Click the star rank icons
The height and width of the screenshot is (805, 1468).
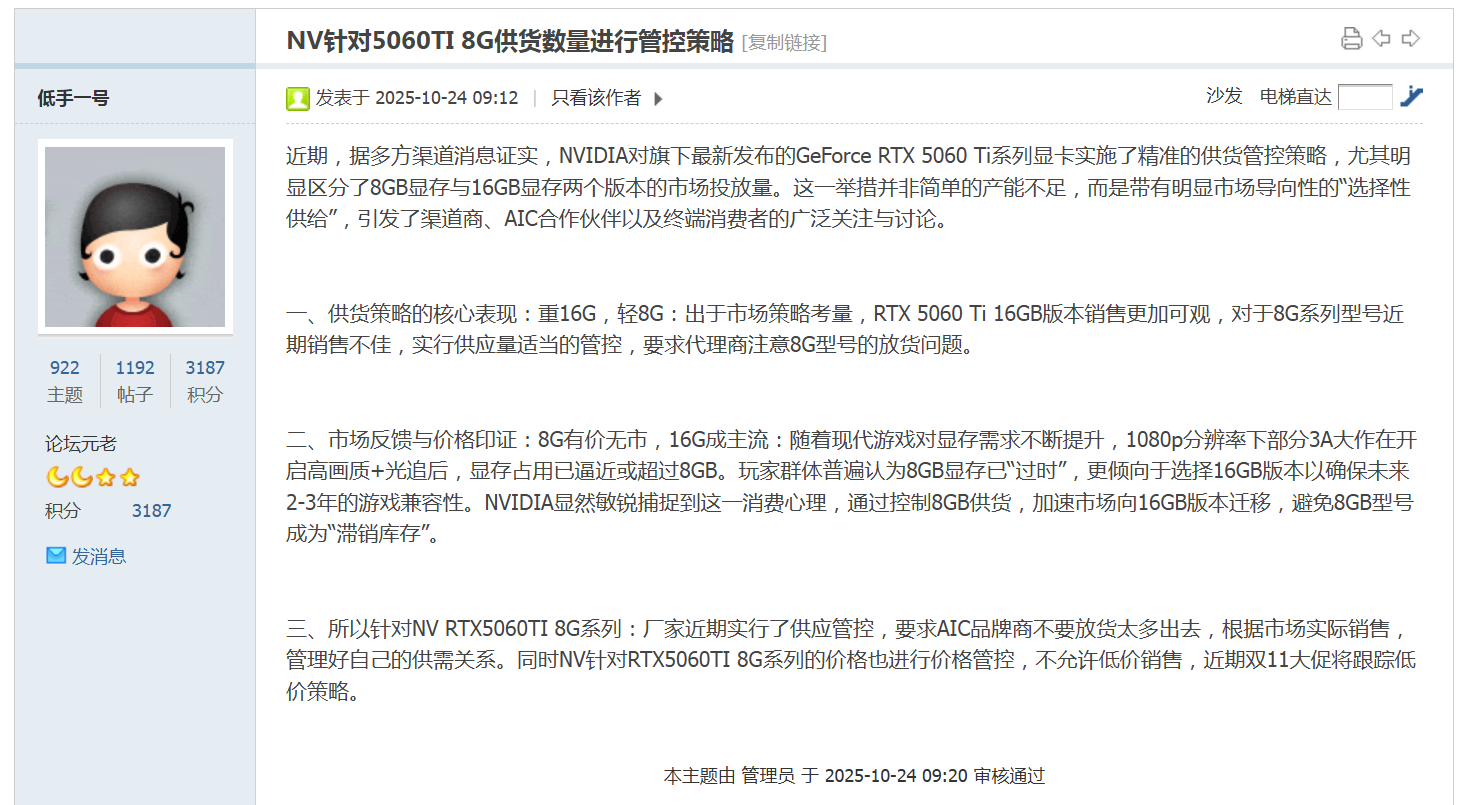[x=117, y=477]
